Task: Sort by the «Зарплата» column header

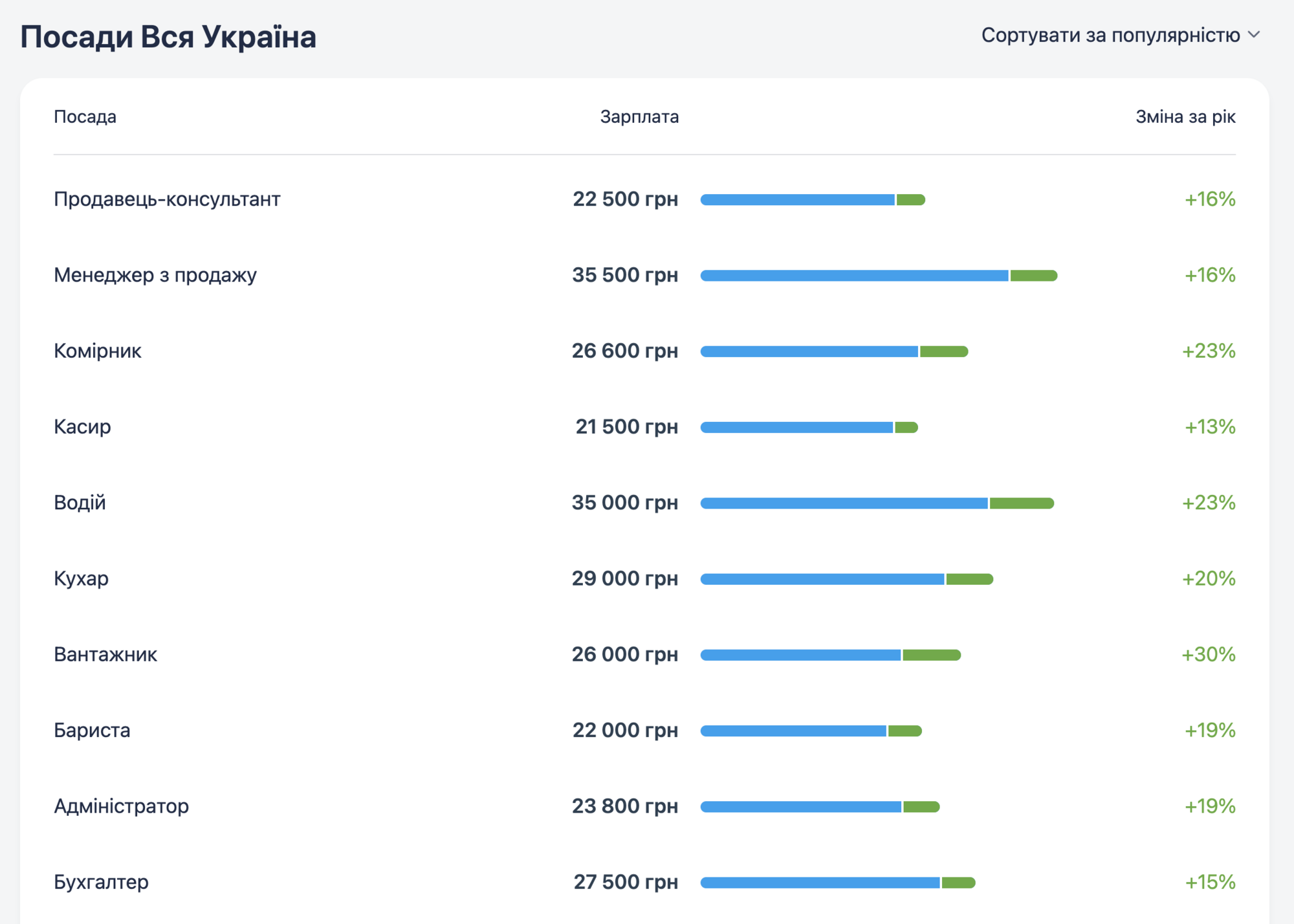Action: pyautogui.click(x=639, y=117)
